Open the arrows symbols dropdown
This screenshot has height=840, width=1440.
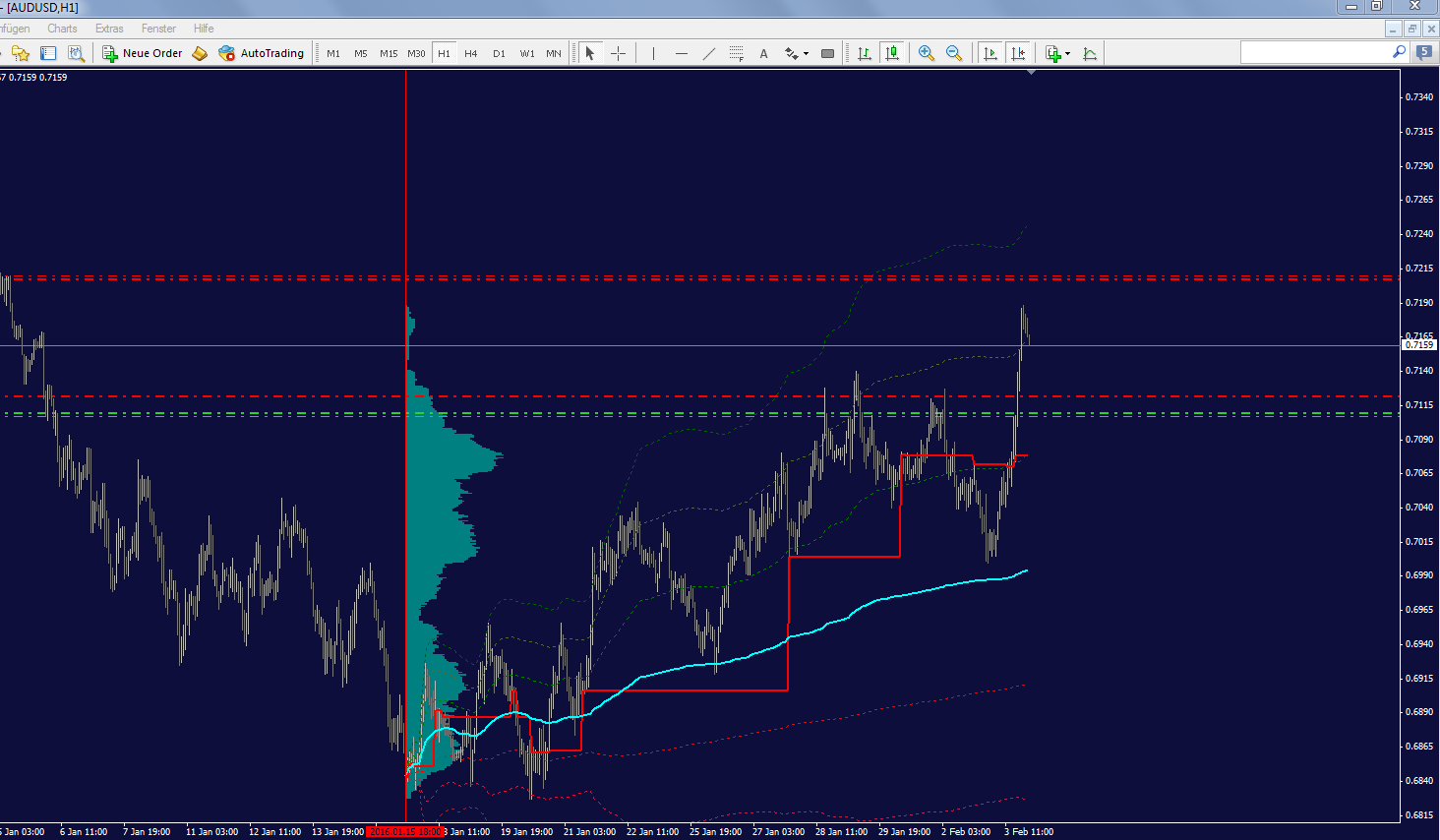806,53
